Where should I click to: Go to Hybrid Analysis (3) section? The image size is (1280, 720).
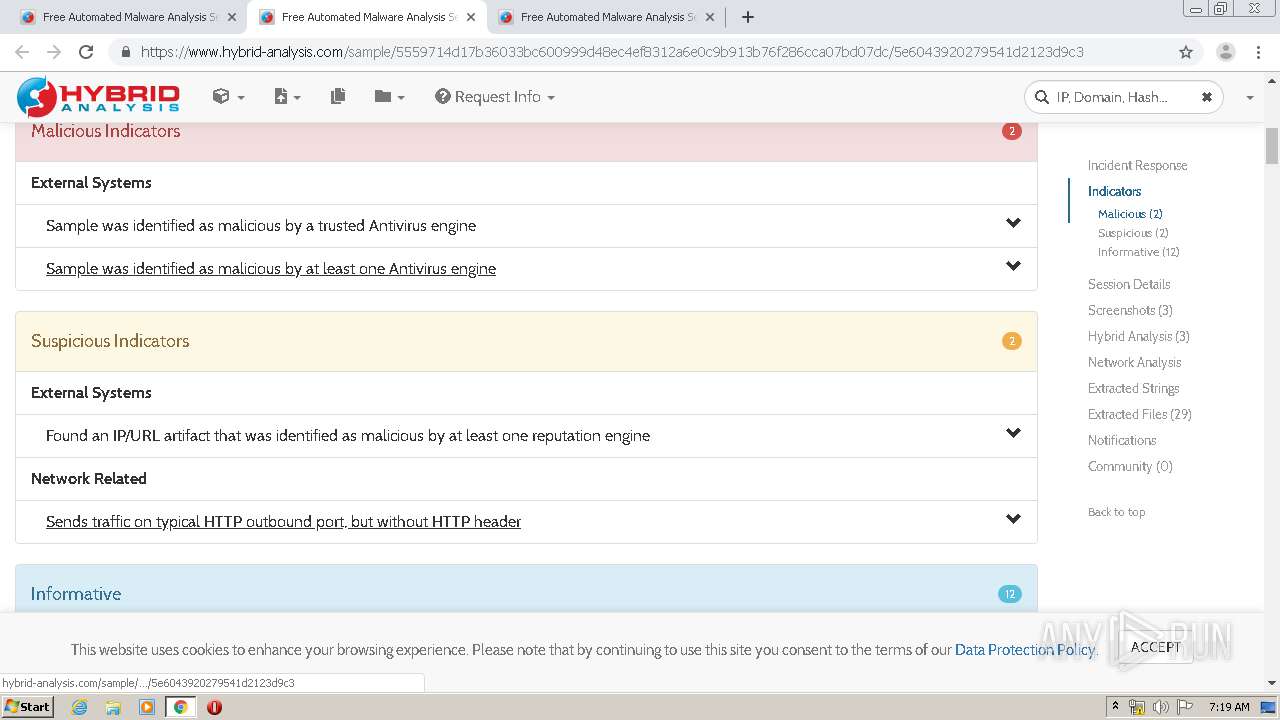(1139, 336)
